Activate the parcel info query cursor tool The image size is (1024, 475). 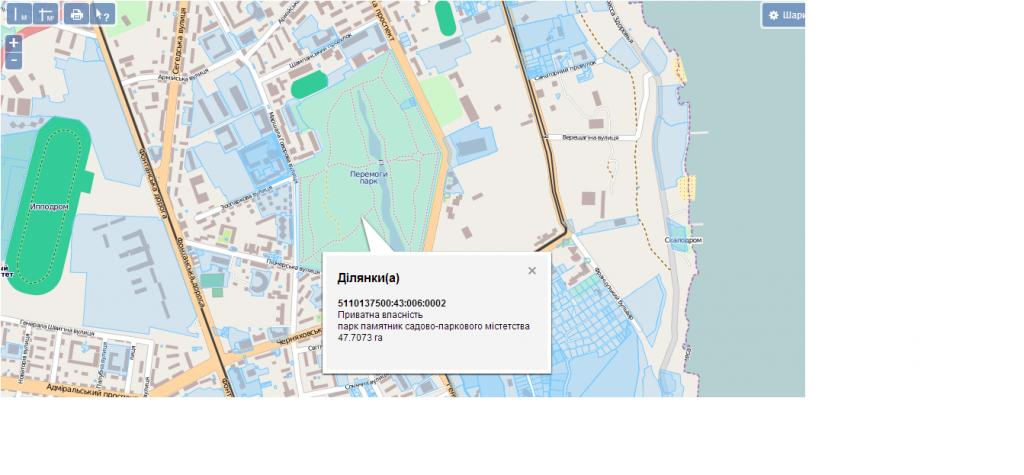102,14
